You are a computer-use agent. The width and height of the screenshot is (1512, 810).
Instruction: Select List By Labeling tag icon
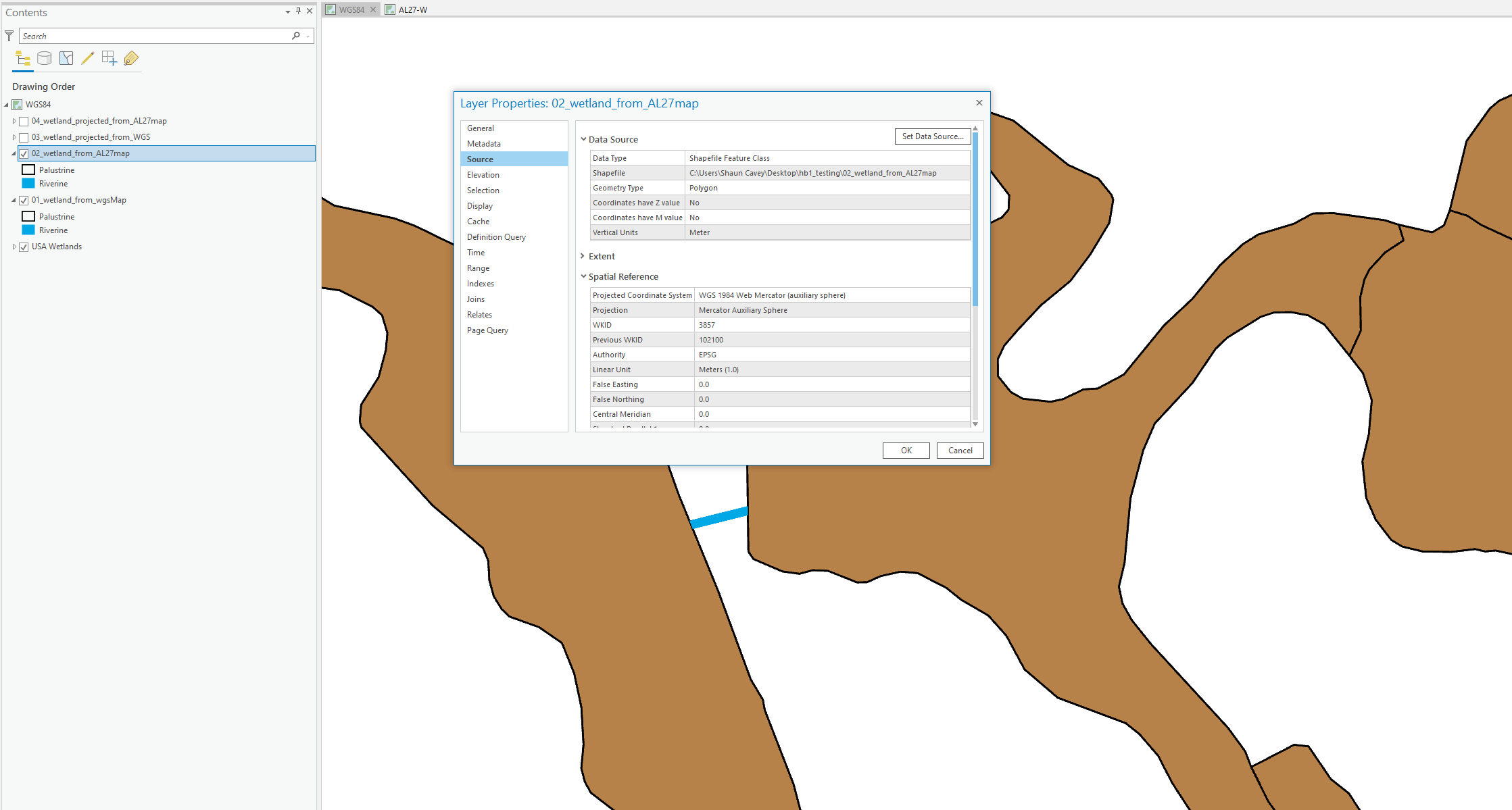[x=131, y=59]
